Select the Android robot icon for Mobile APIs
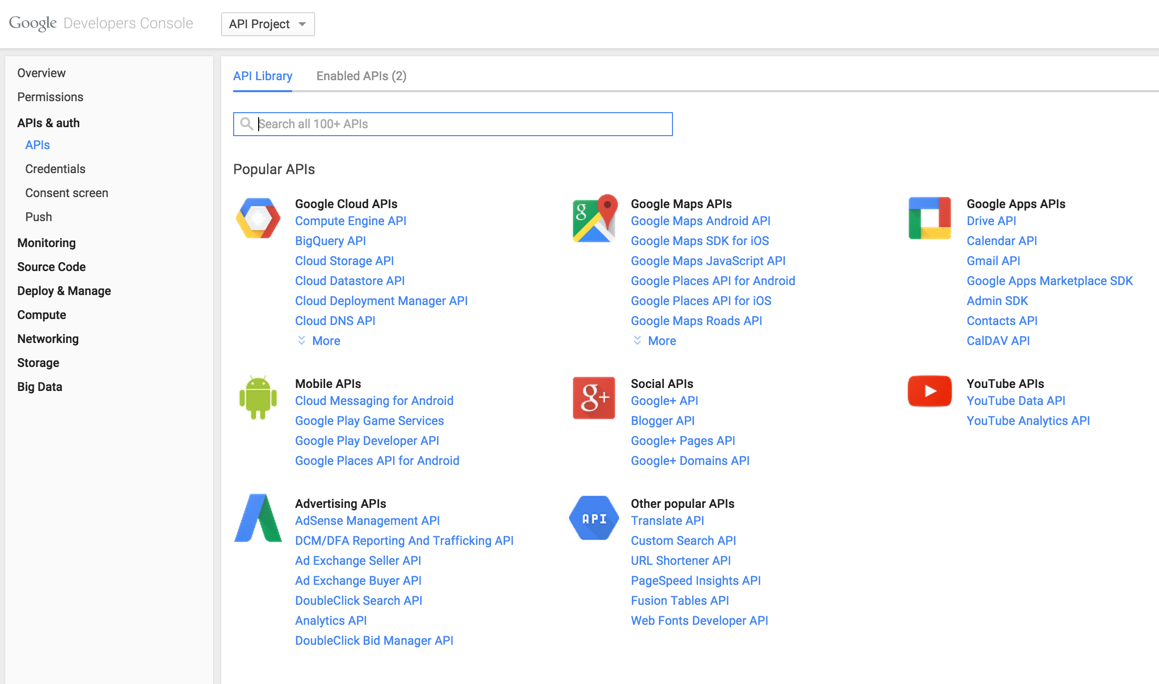1159x684 pixels. (258, 396)
